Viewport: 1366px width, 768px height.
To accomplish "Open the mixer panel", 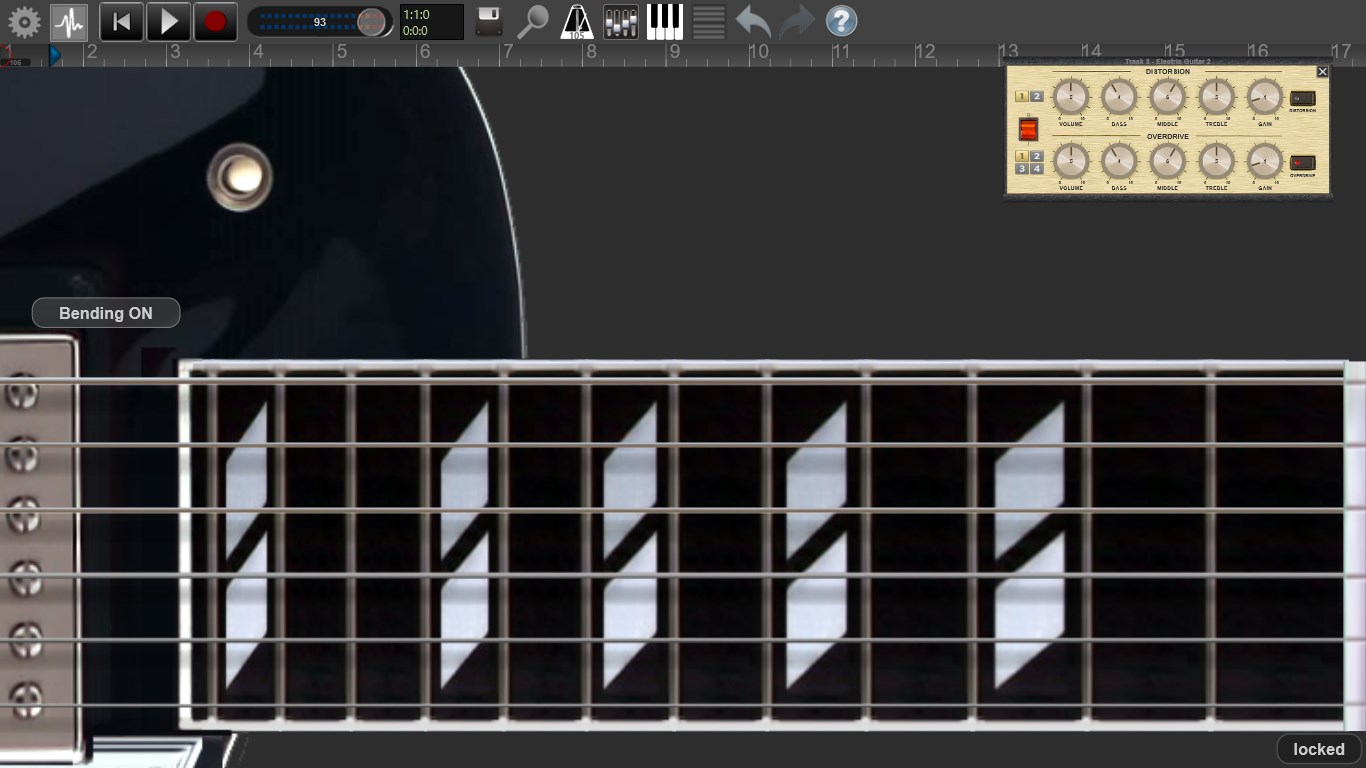I will click(x=620, y=21).
